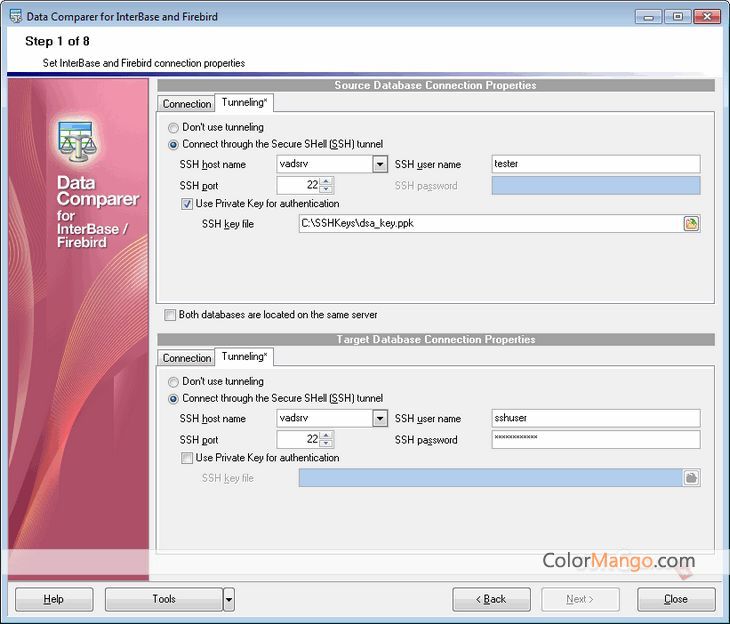This screenshot has height=624, width=730.
Task: Go Back to previous step
Action: pyautogui.click(x=491, y=599)
